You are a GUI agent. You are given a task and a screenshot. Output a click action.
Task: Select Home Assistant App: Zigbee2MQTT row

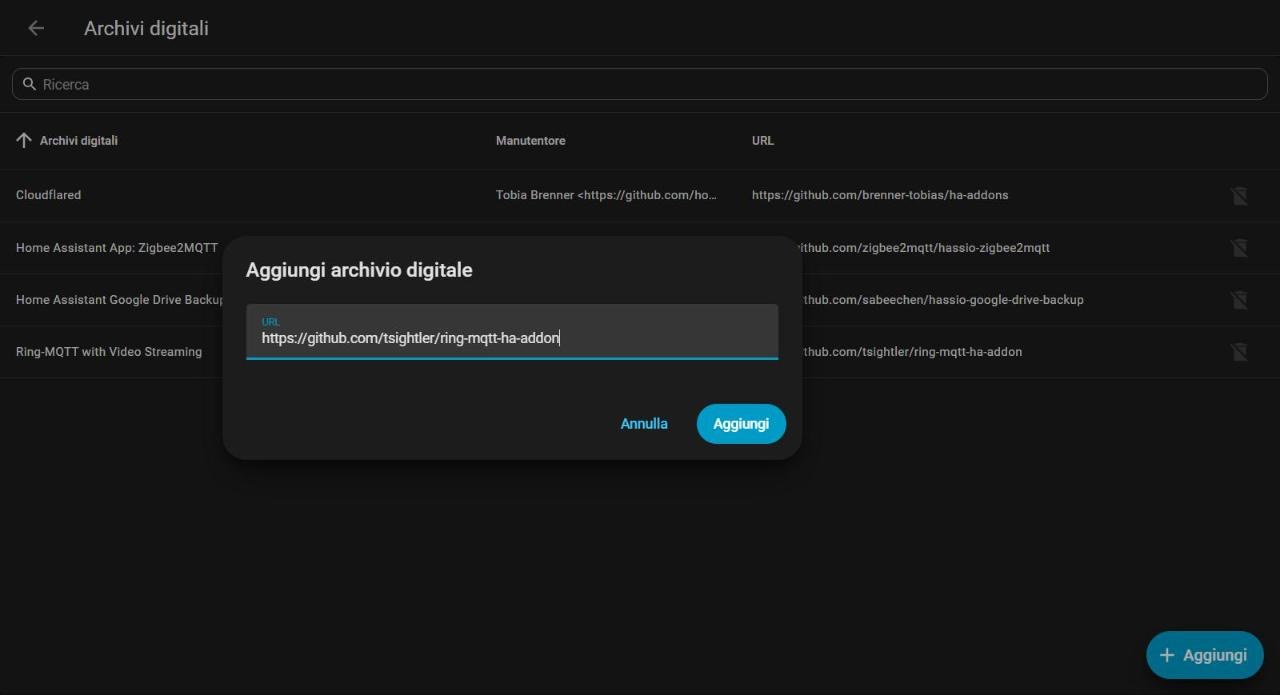coord(117,248)
